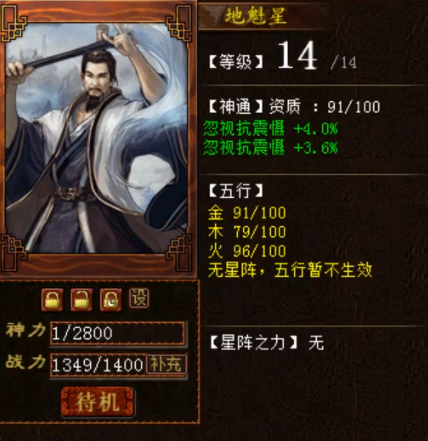
Task: Click the closed padlock lock icon
Action: click(x=52, y=299)
